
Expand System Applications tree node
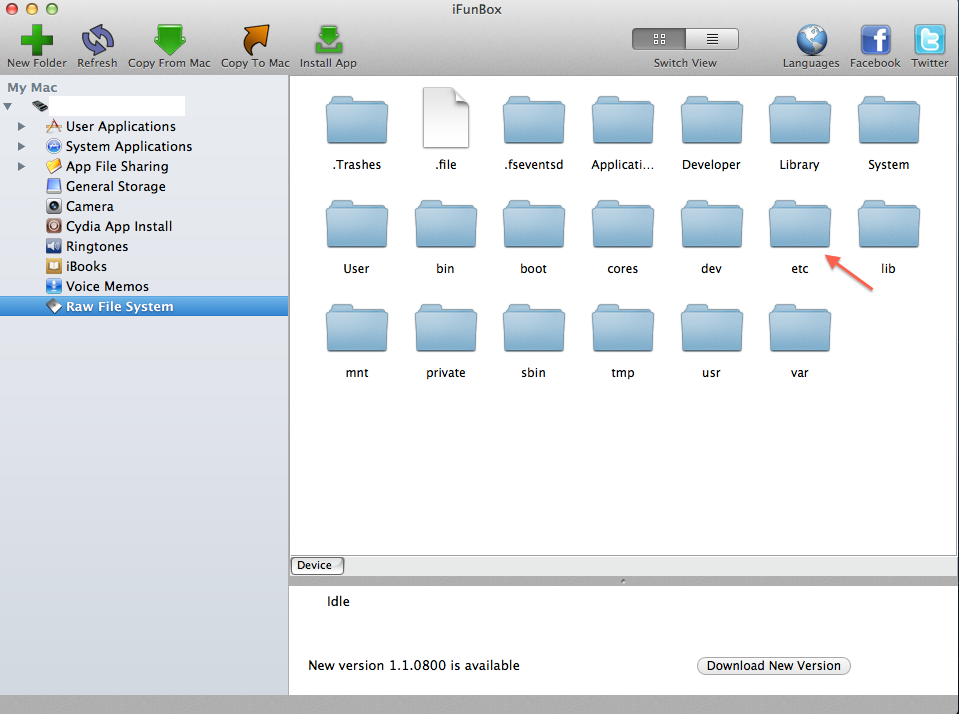pos(21,147)
